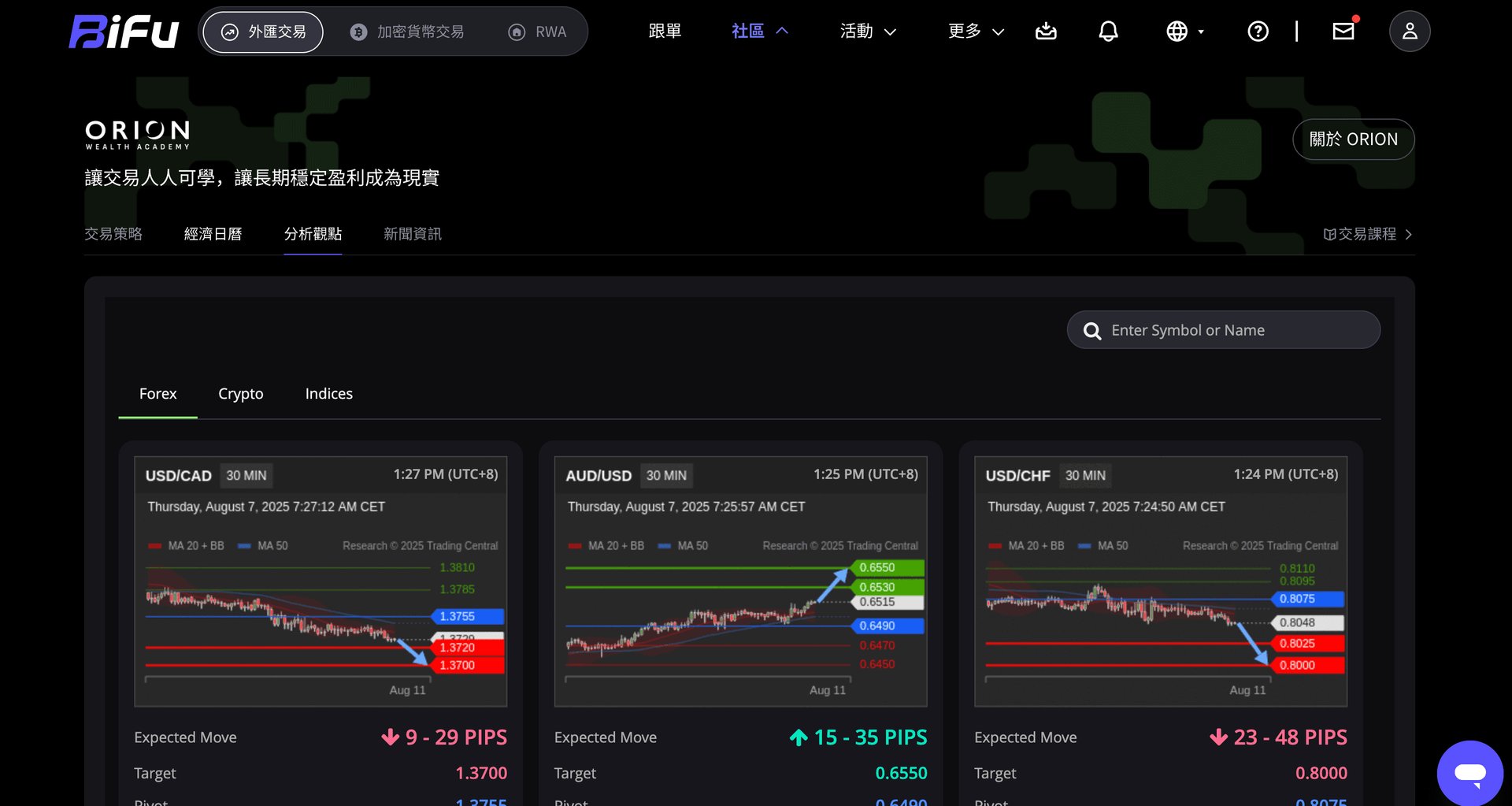Select the 外匯交易 trading mode
The width and height of the screenshot is (1512, 806).
(263, 32)
